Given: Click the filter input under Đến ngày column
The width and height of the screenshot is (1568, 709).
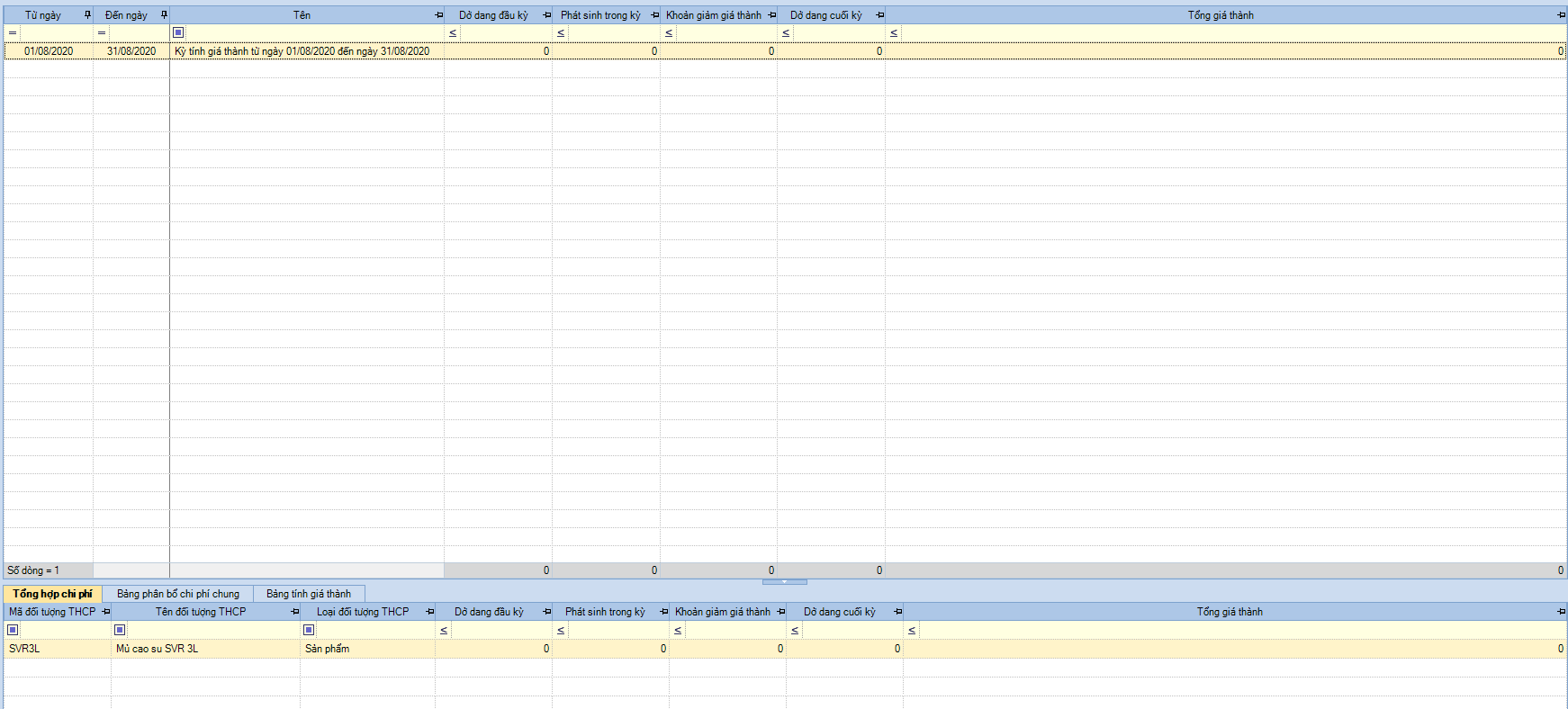Looking at the screenshot, I should 139,33.
